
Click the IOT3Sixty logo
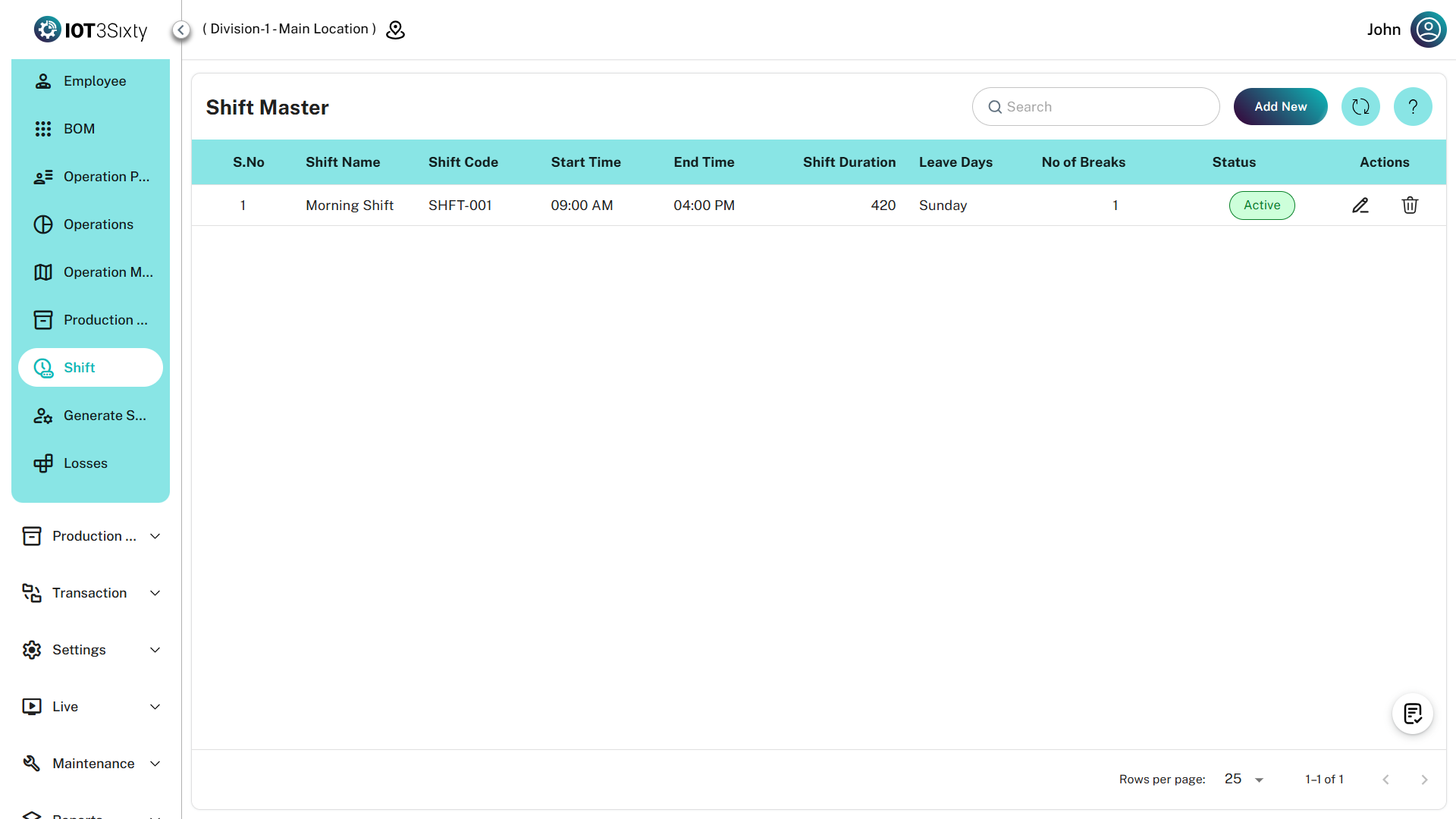click(91, 30)
